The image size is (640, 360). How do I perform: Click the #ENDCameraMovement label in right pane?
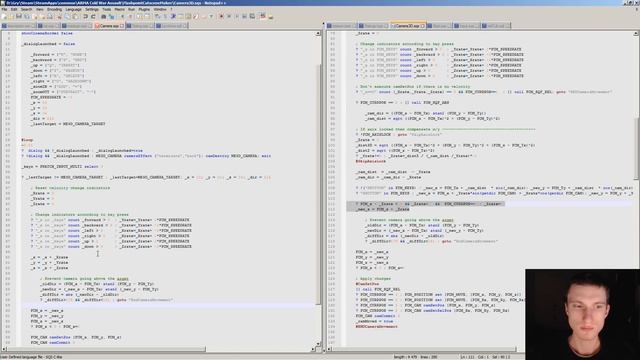tap(376, 327)
